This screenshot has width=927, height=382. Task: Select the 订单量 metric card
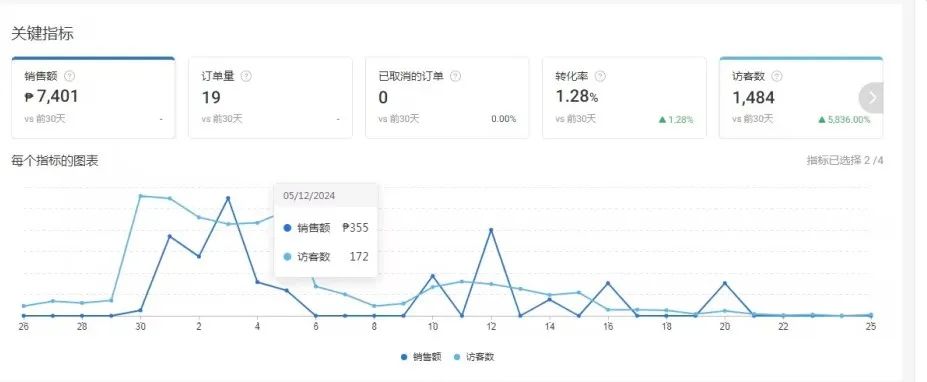[x=270, y=98]
